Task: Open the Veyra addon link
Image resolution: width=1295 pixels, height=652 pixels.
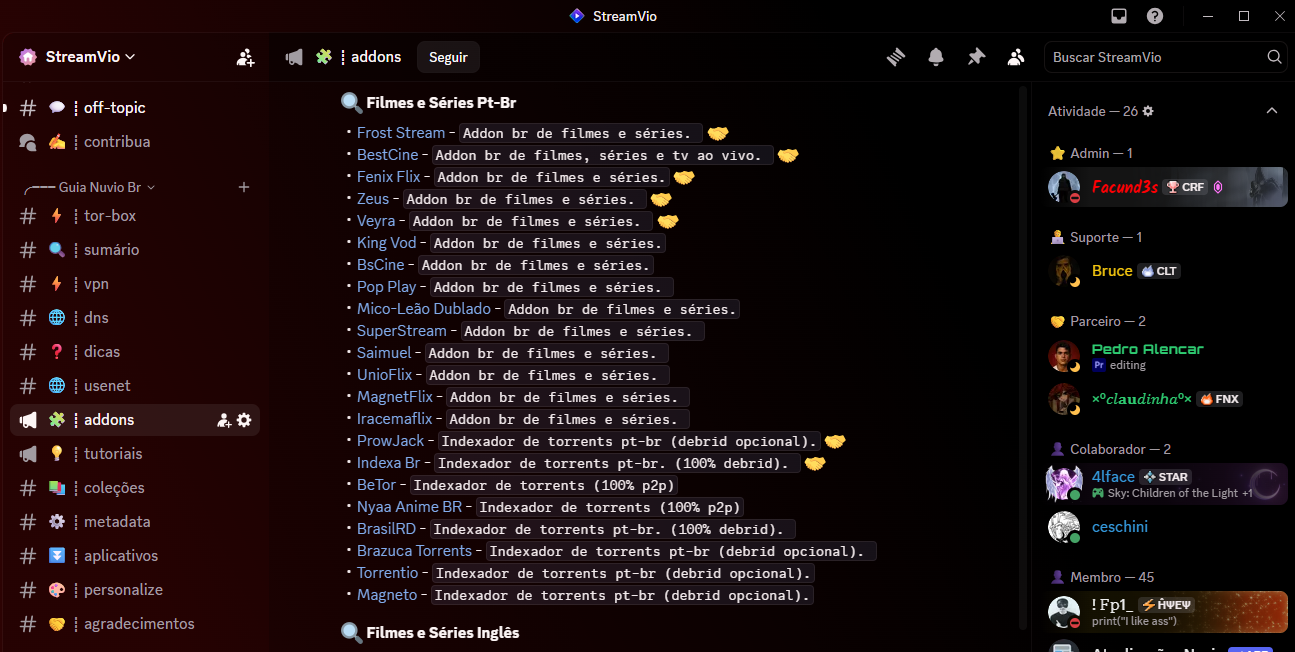Action: click(x=376, y=221)
